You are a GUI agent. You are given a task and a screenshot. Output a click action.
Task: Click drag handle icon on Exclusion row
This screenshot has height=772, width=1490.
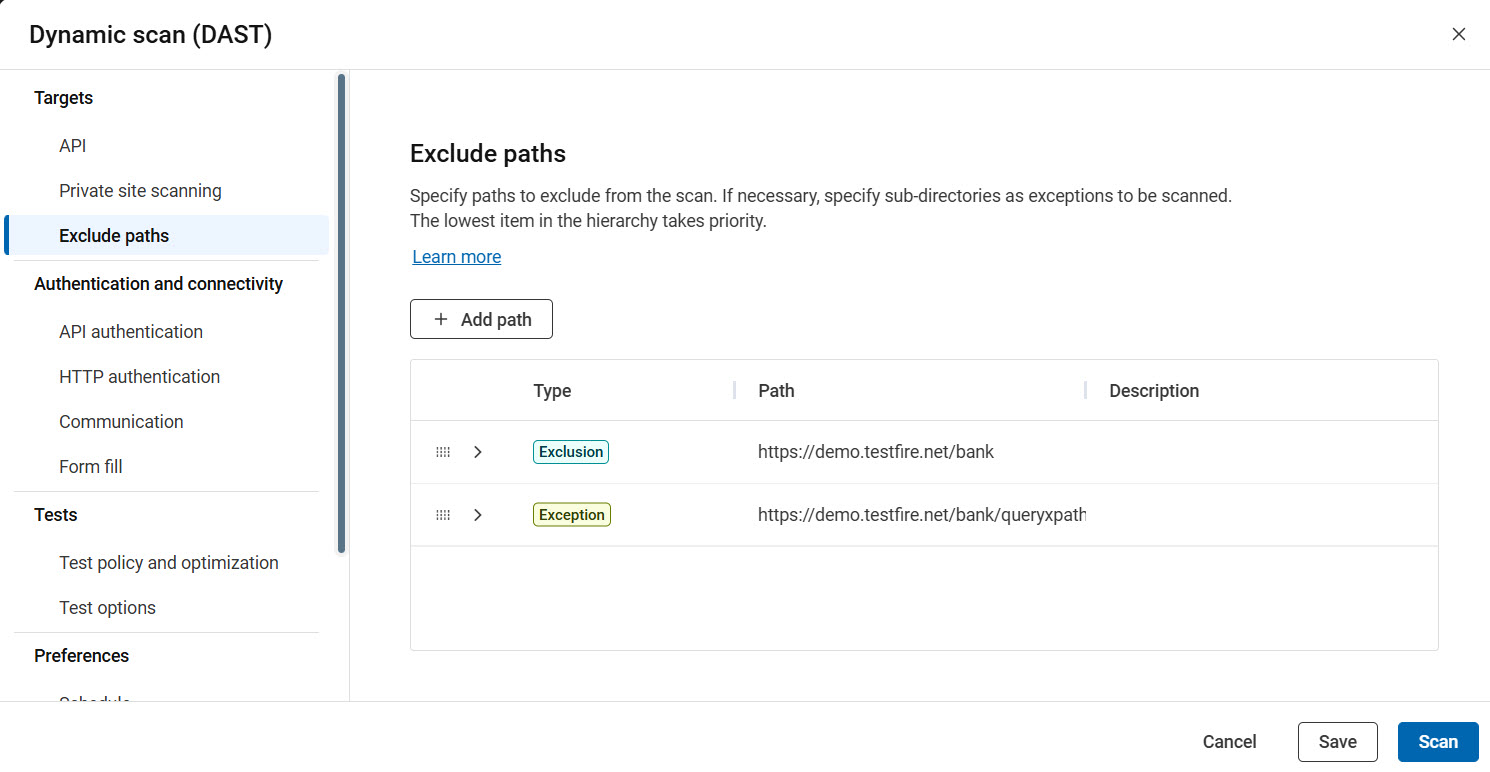(x=443, y=452)
